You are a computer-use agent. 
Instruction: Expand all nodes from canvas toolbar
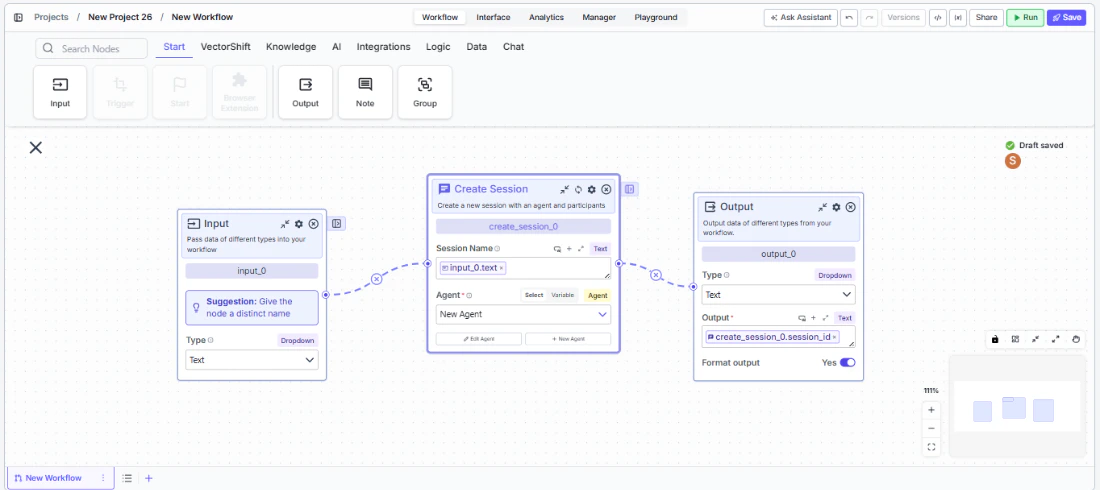pyautogui.click(x=1056, y=339)
